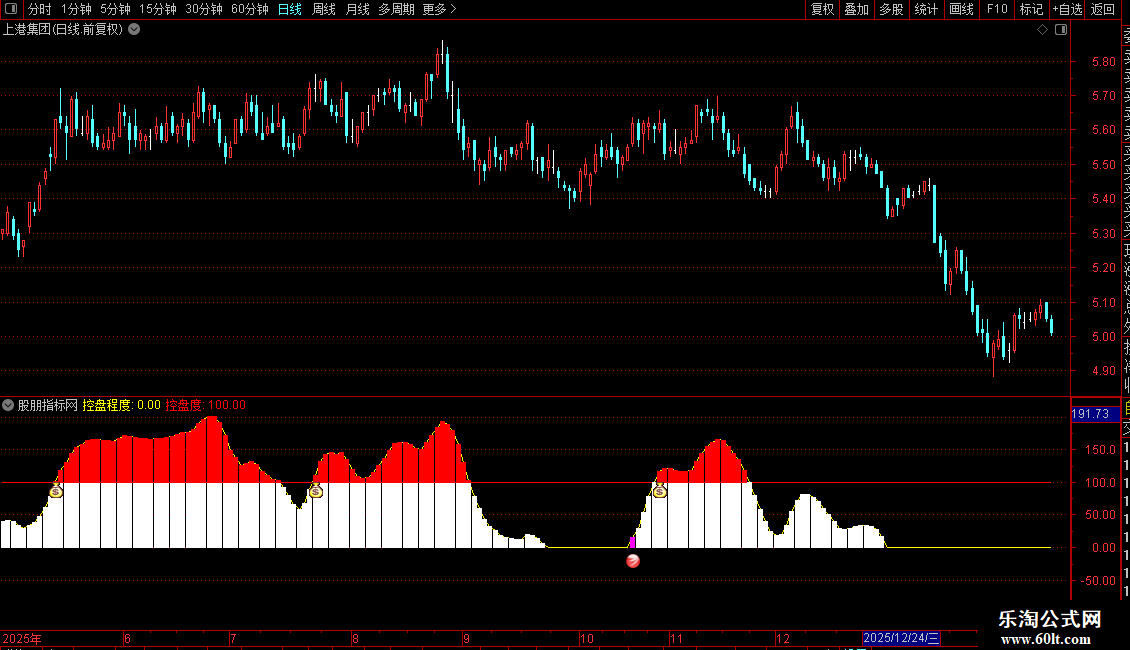Viewport: 1130px width, 650px height.
Task: Open the 复权 adjustment button
Action: pos(822,9)
